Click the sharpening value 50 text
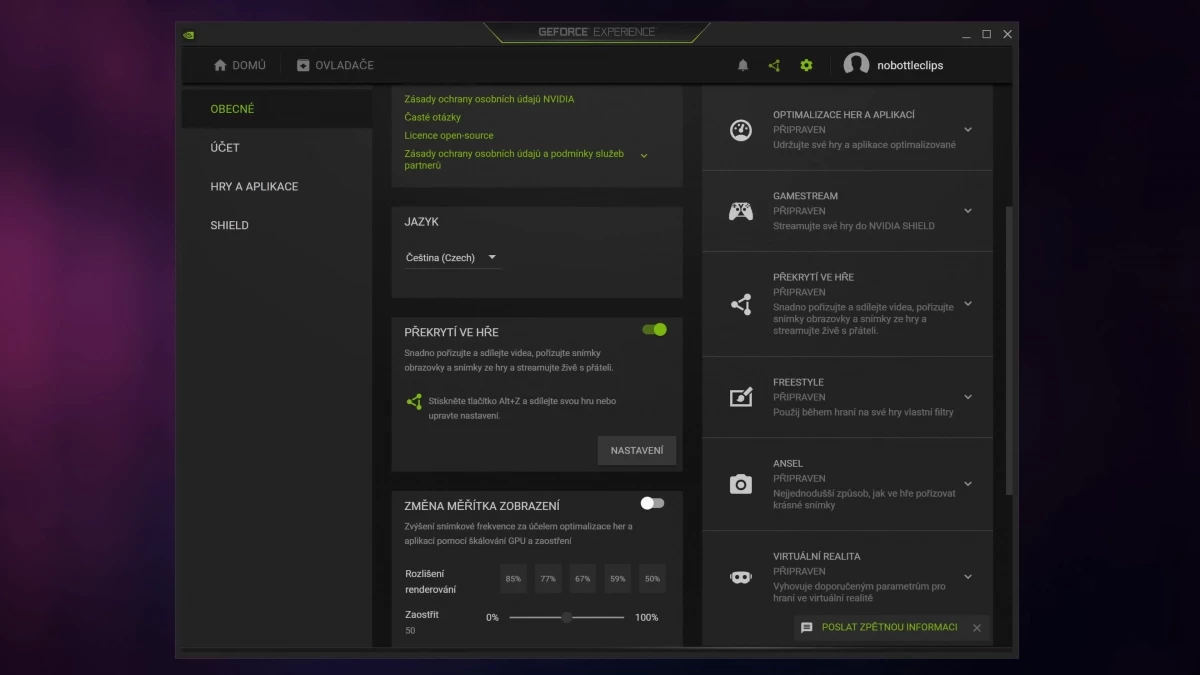Screen dimensions: 1200x675 coord(410,631)
